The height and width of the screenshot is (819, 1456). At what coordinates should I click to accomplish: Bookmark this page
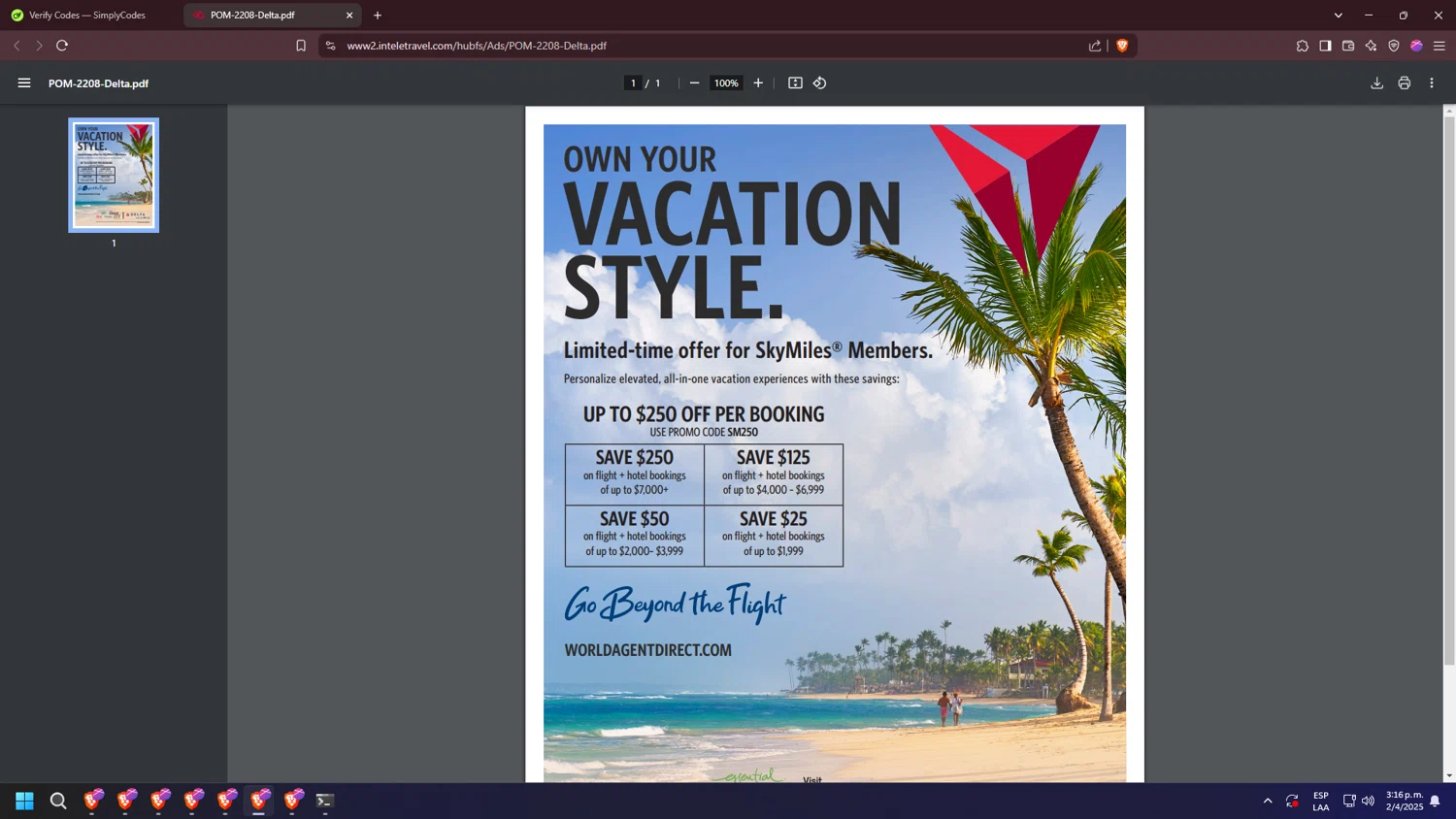point(301,46)
